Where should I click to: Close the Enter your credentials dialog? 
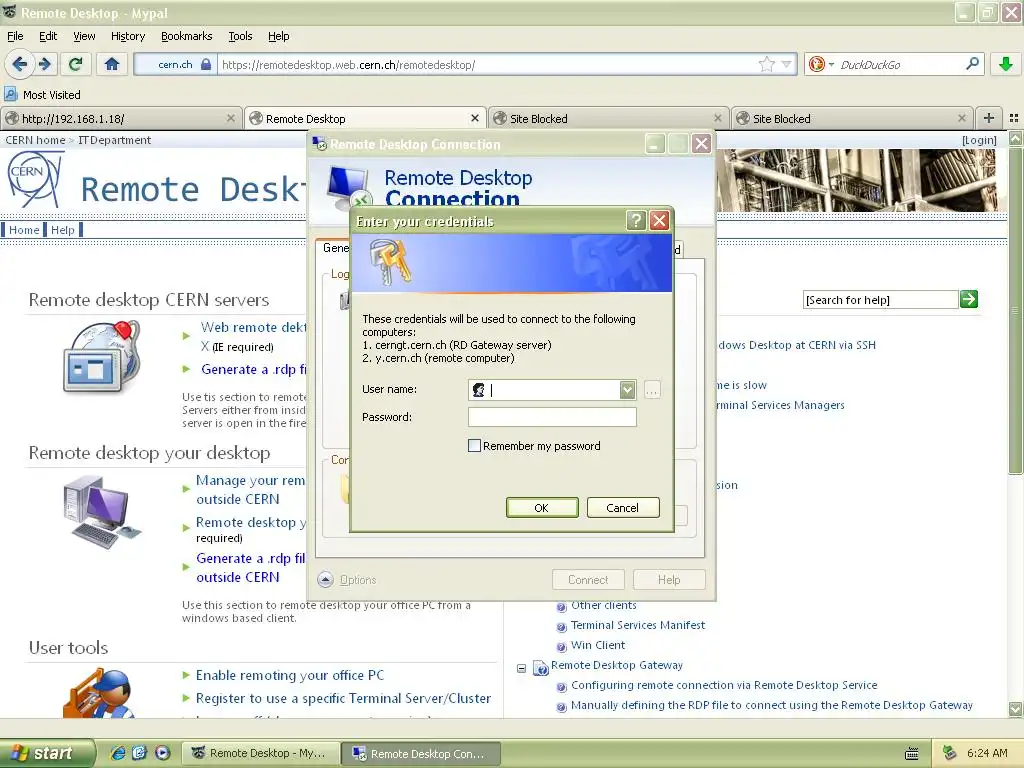pyautogui.click(x=660, y=221)
